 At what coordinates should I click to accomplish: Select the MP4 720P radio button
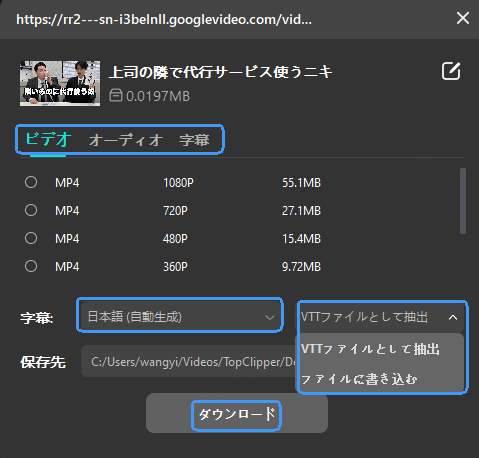31,210
